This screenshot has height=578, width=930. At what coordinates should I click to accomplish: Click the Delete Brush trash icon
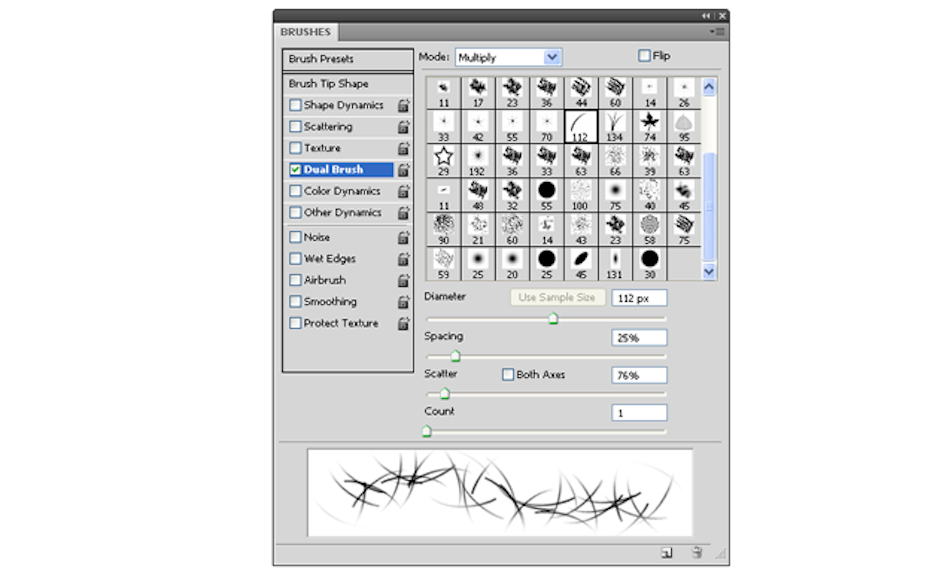pyautogui.click(x=697, y=551)
